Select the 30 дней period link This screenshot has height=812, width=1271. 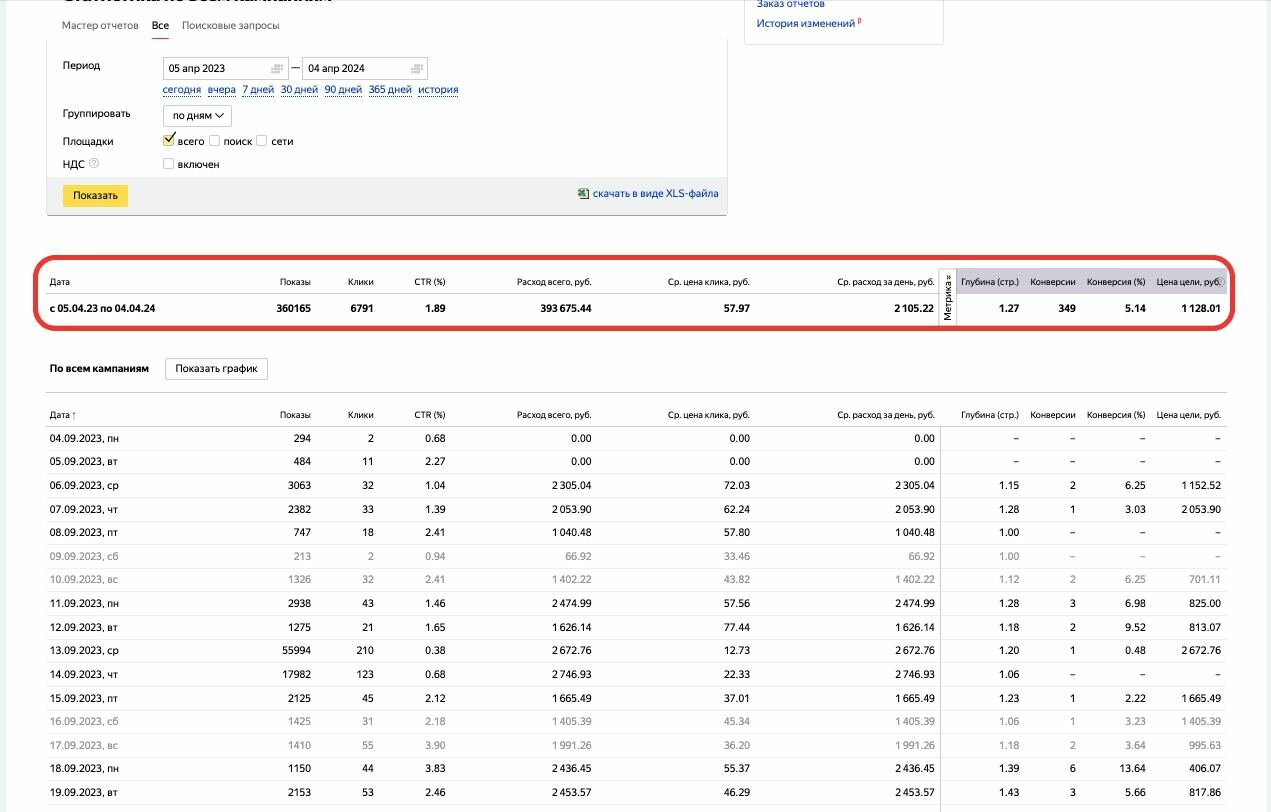tap(299, 90)
